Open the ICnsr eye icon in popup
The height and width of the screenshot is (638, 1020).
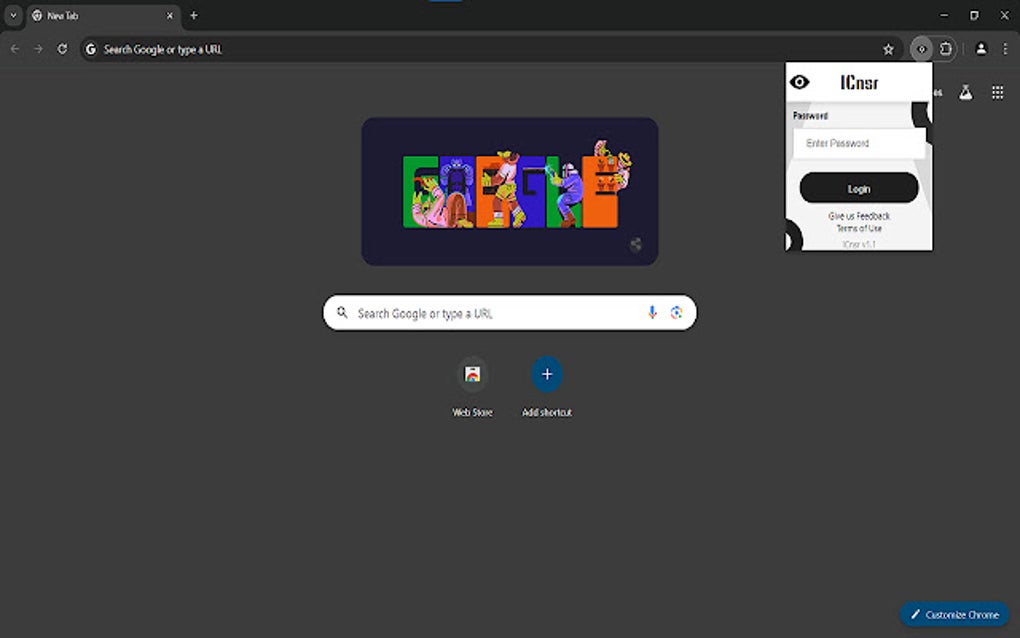click(799, 82)
